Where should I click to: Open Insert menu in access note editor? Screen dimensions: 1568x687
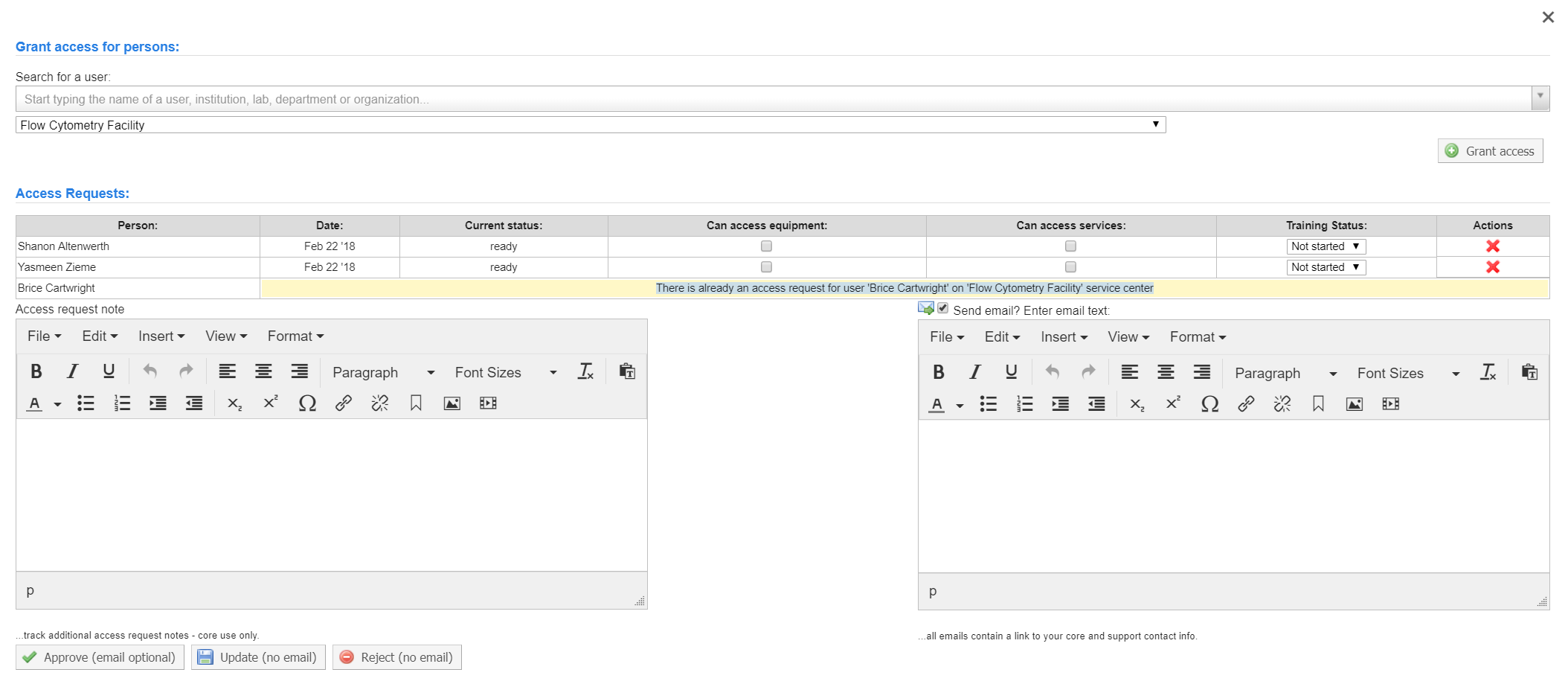coord(161,336)
